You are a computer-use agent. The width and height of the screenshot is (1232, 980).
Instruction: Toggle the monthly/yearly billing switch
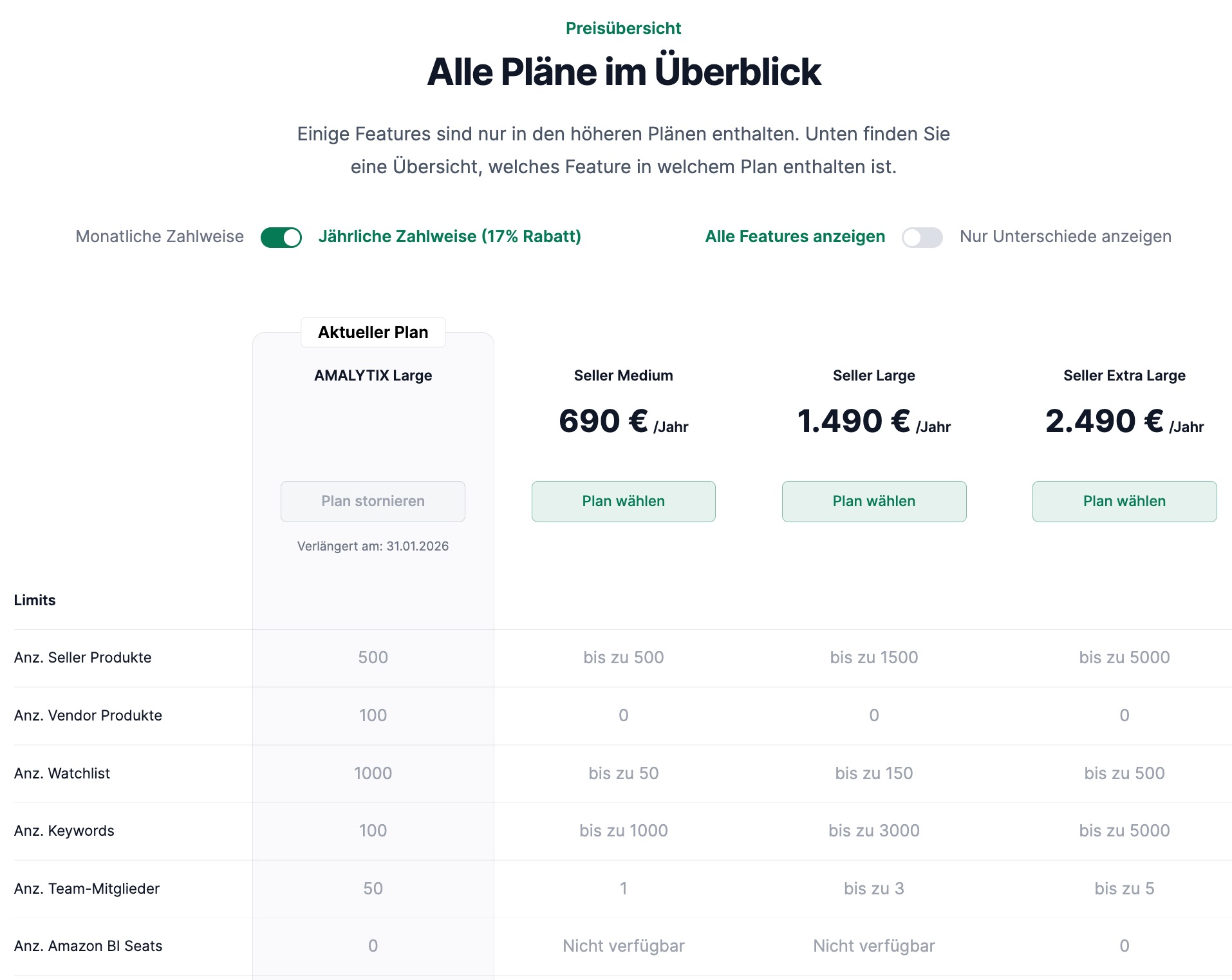point(281,237)
